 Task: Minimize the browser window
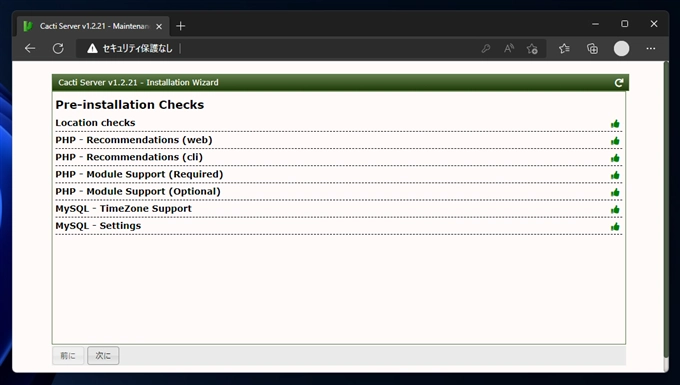tap(595, 24)
